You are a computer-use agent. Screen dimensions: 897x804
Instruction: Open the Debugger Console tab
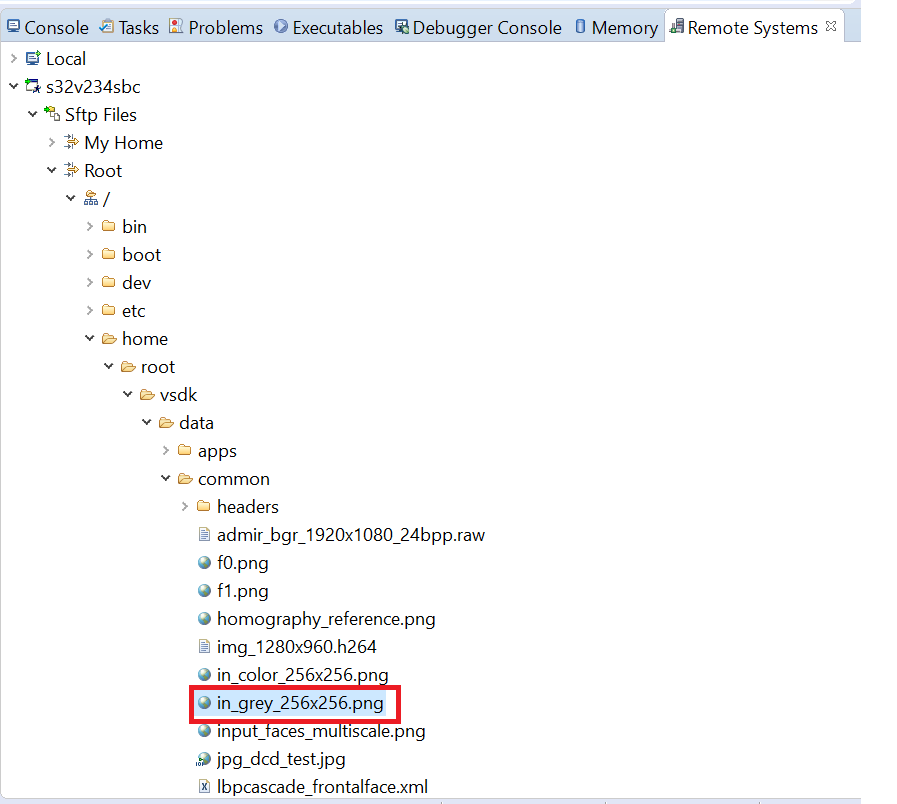[478, 27]
